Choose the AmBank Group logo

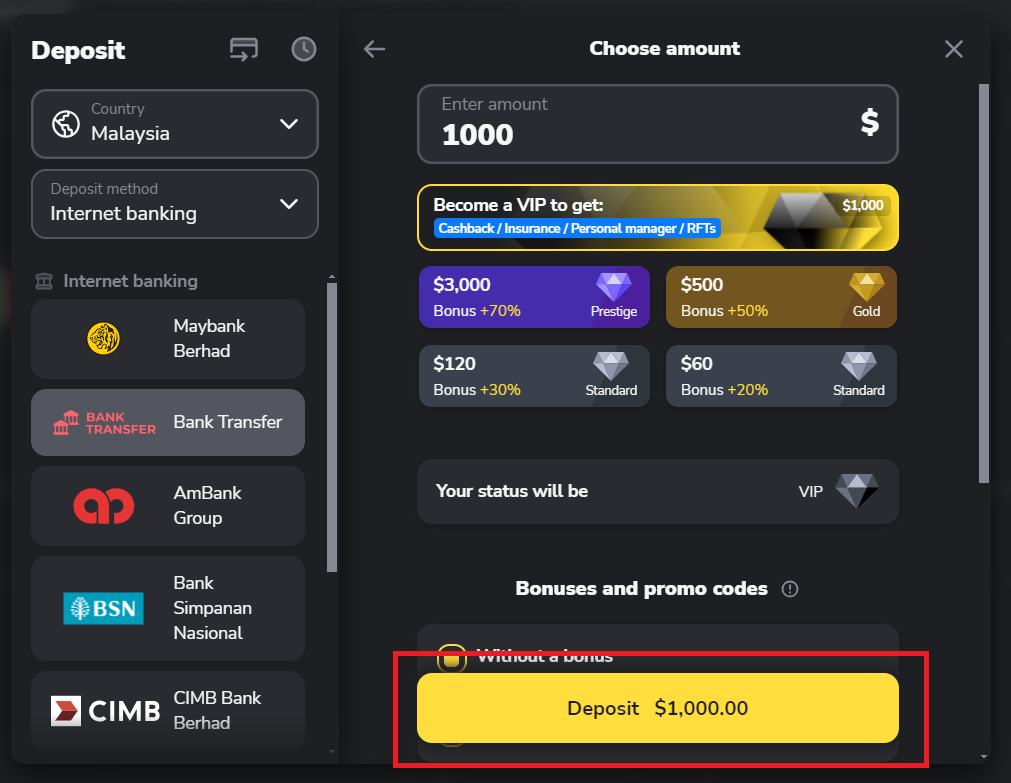[x=103, y=505]
